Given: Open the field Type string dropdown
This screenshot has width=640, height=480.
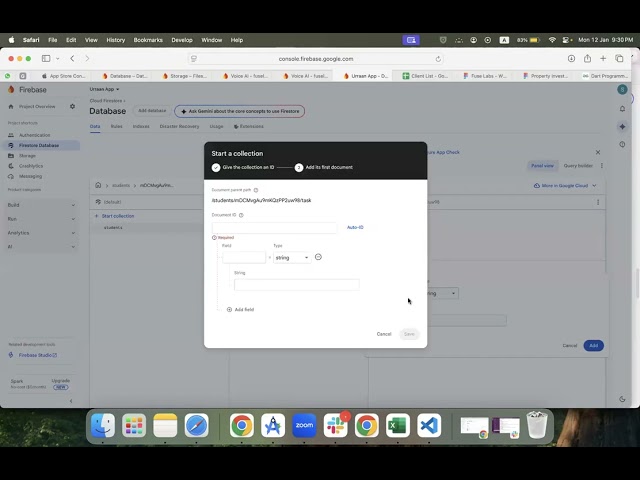Looking at the screenshot, I should click(x=292, y=258).
